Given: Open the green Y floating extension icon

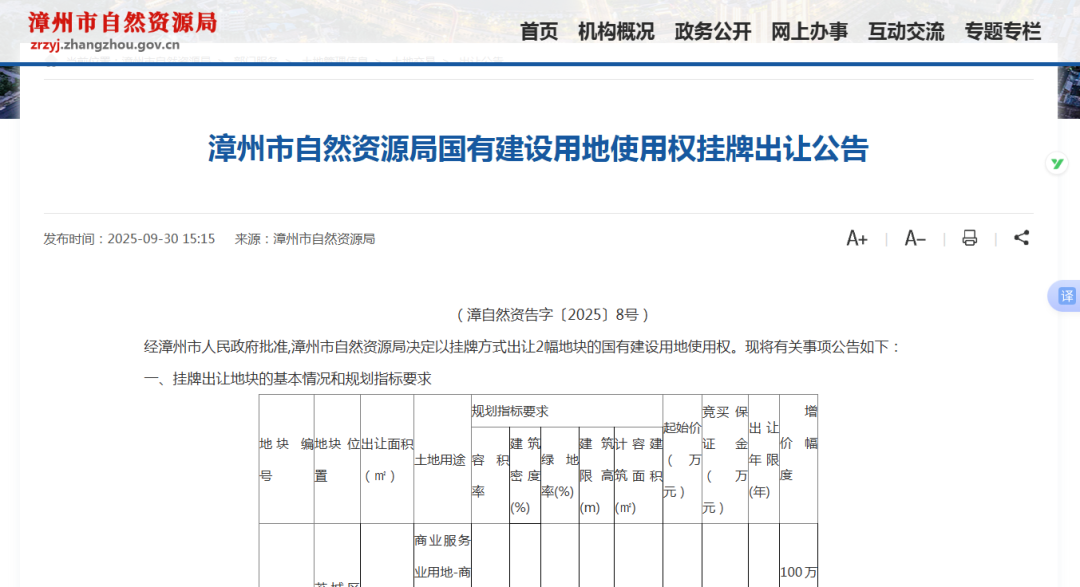Looking at the screenshot, I should 1057,164.
